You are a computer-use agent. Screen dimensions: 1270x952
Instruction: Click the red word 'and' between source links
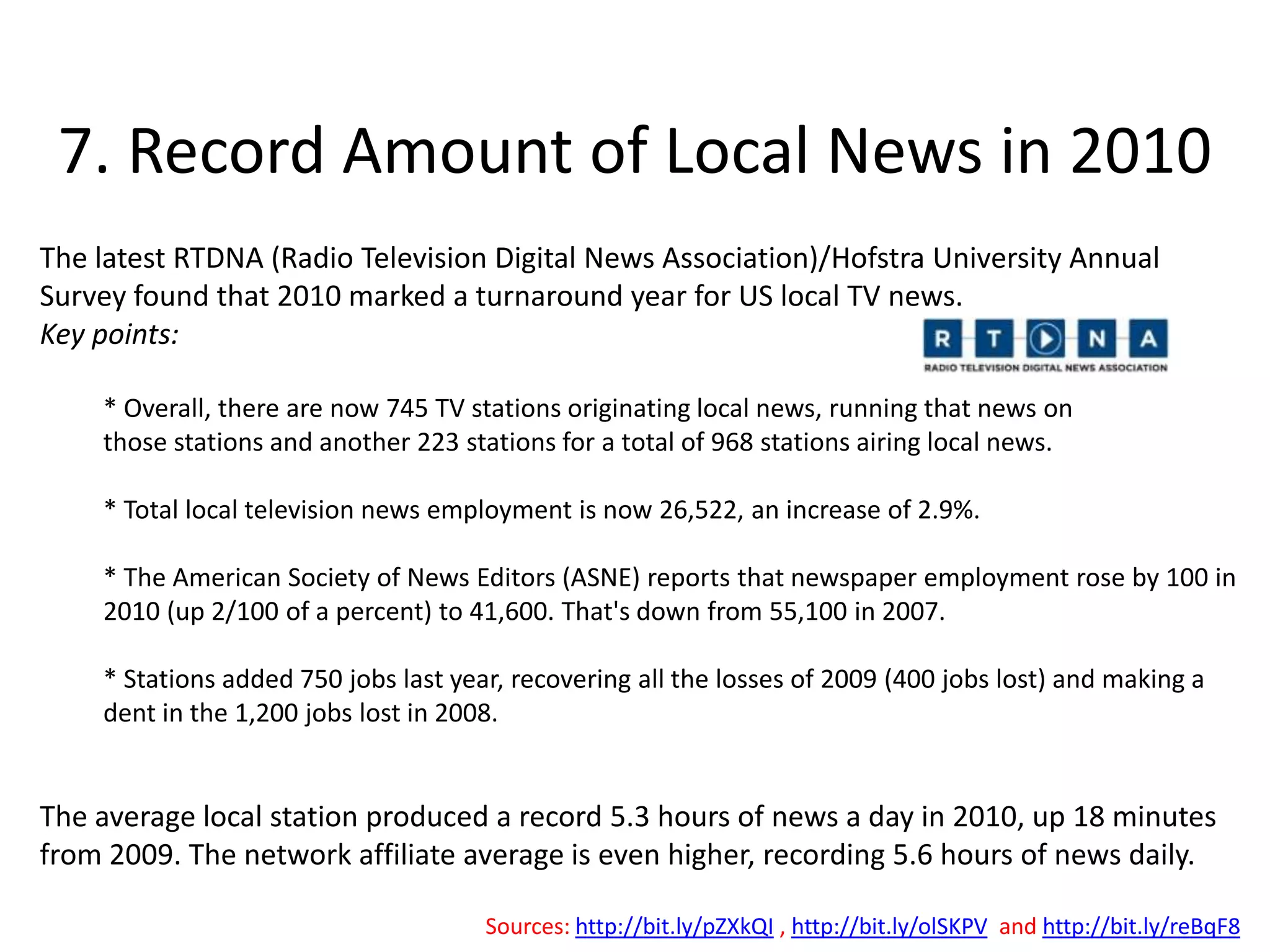(x=1017, y=927)
